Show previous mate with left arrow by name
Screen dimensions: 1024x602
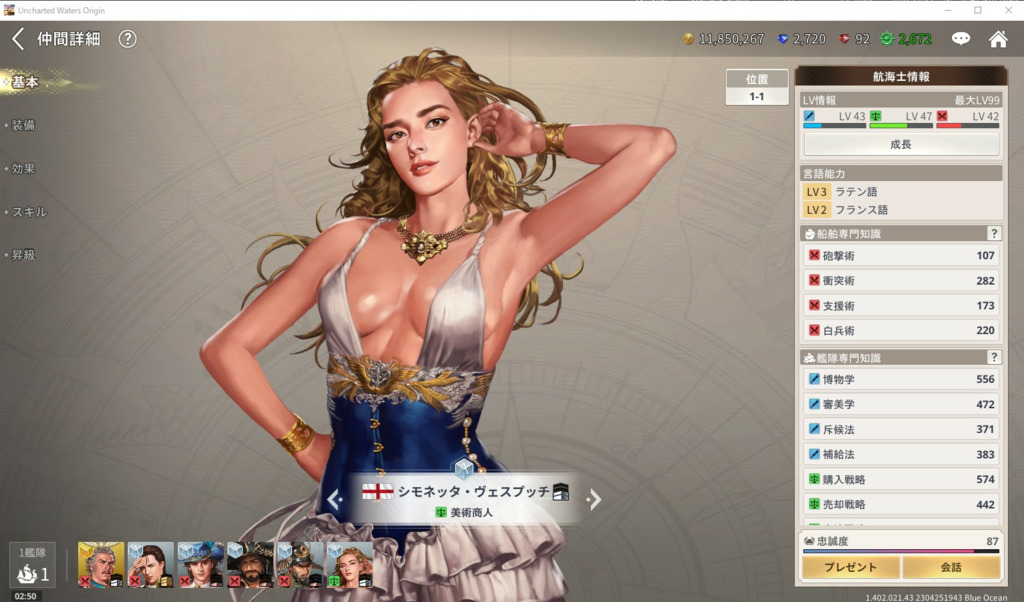point(335,499)
